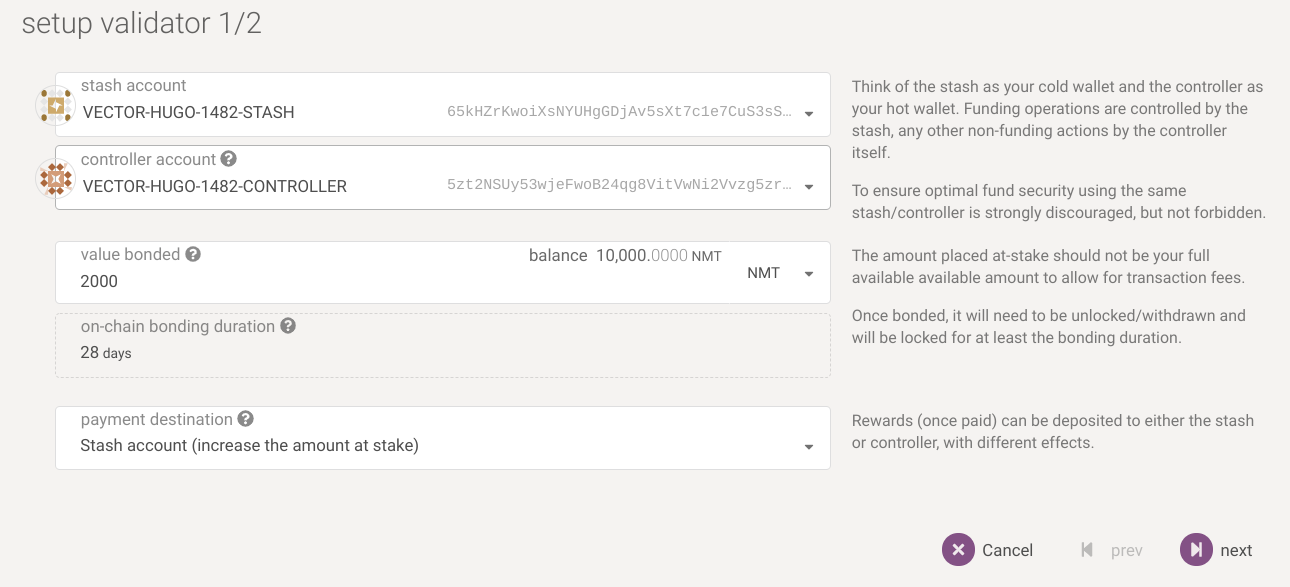Click the prev button
The width and height of the screenshot is (1290, 587).
click(x=1112, y=550)
